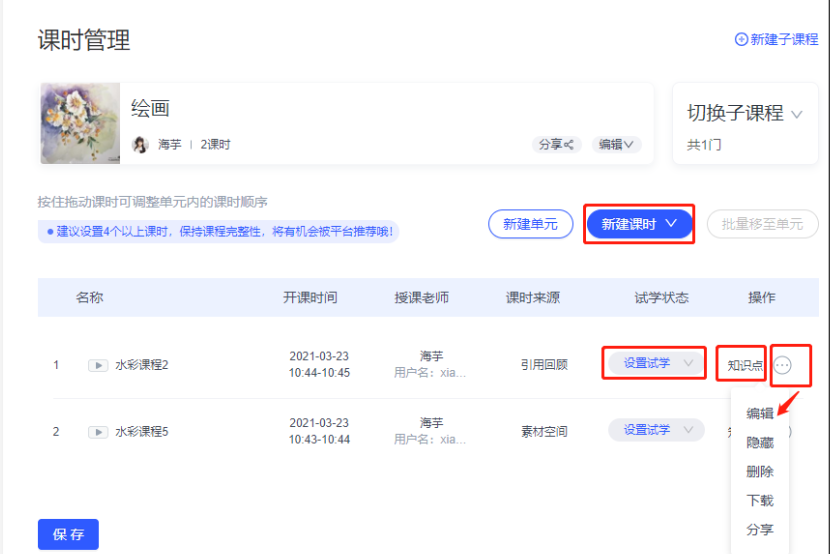Screen dimensions: 830x554
Task: Open the 新建课时 dropdown button
Action: 639,224
